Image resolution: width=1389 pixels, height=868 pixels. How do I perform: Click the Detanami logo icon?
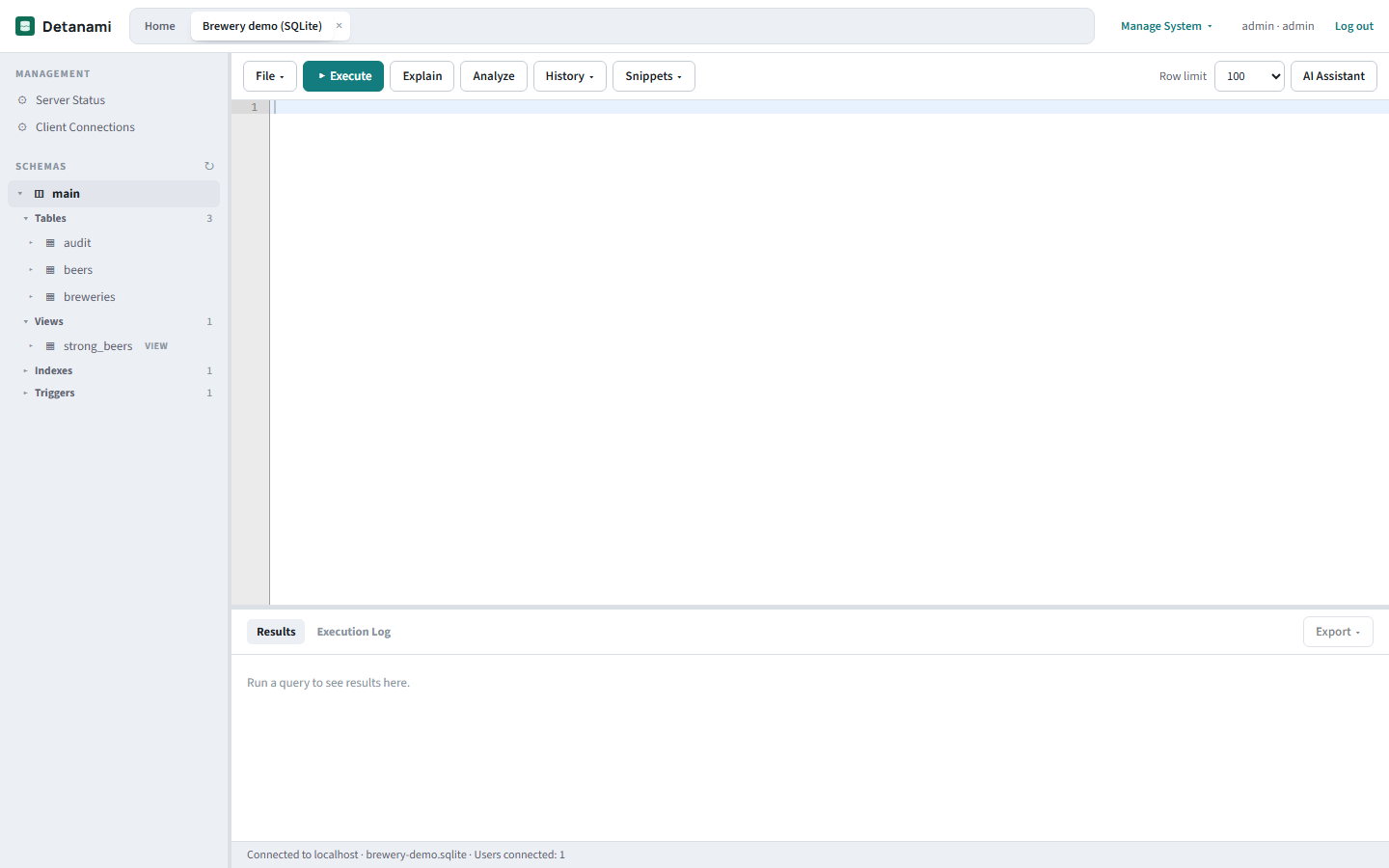(25, 26)
